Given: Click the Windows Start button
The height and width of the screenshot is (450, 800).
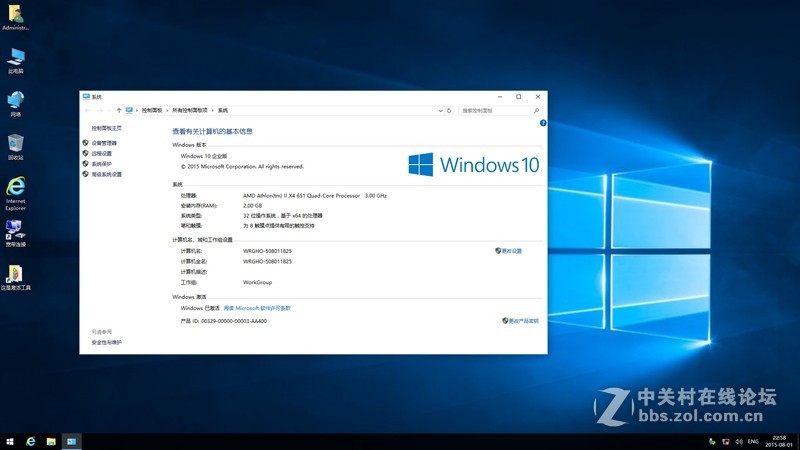Looking at the screenshot, I should [10, 442].
